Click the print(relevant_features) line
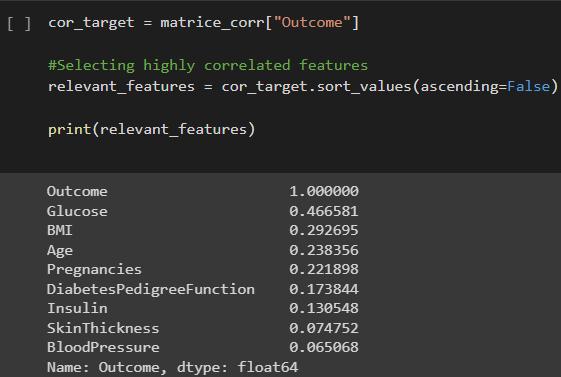The image size is (561, 377). tap(151, 129)
